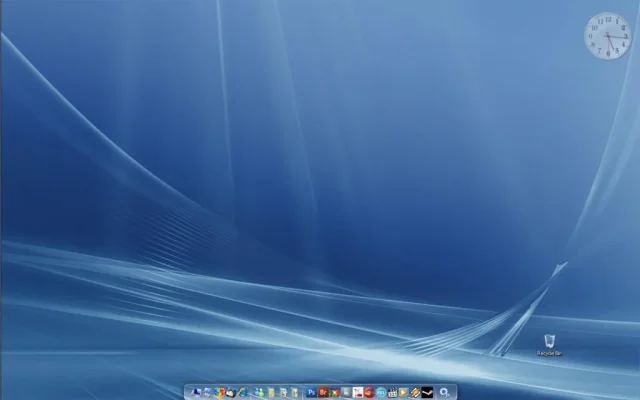Open Mozilla Firefox from the dock
Viewport: 640px width, 400px height.
pos(220,392)
